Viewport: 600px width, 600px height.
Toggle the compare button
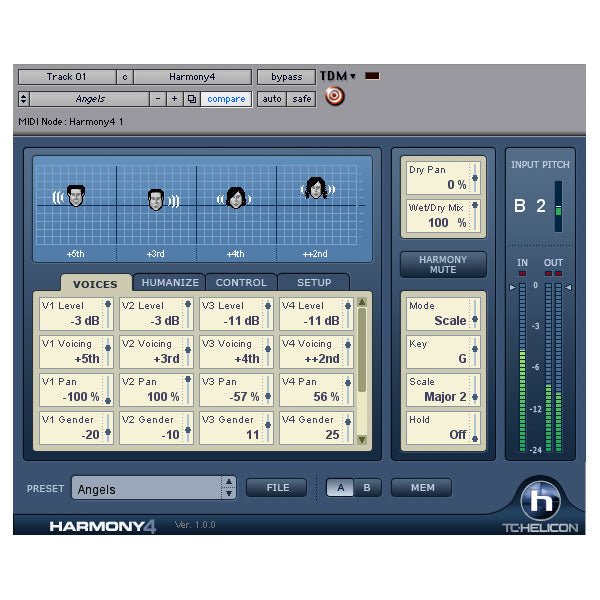226,99
